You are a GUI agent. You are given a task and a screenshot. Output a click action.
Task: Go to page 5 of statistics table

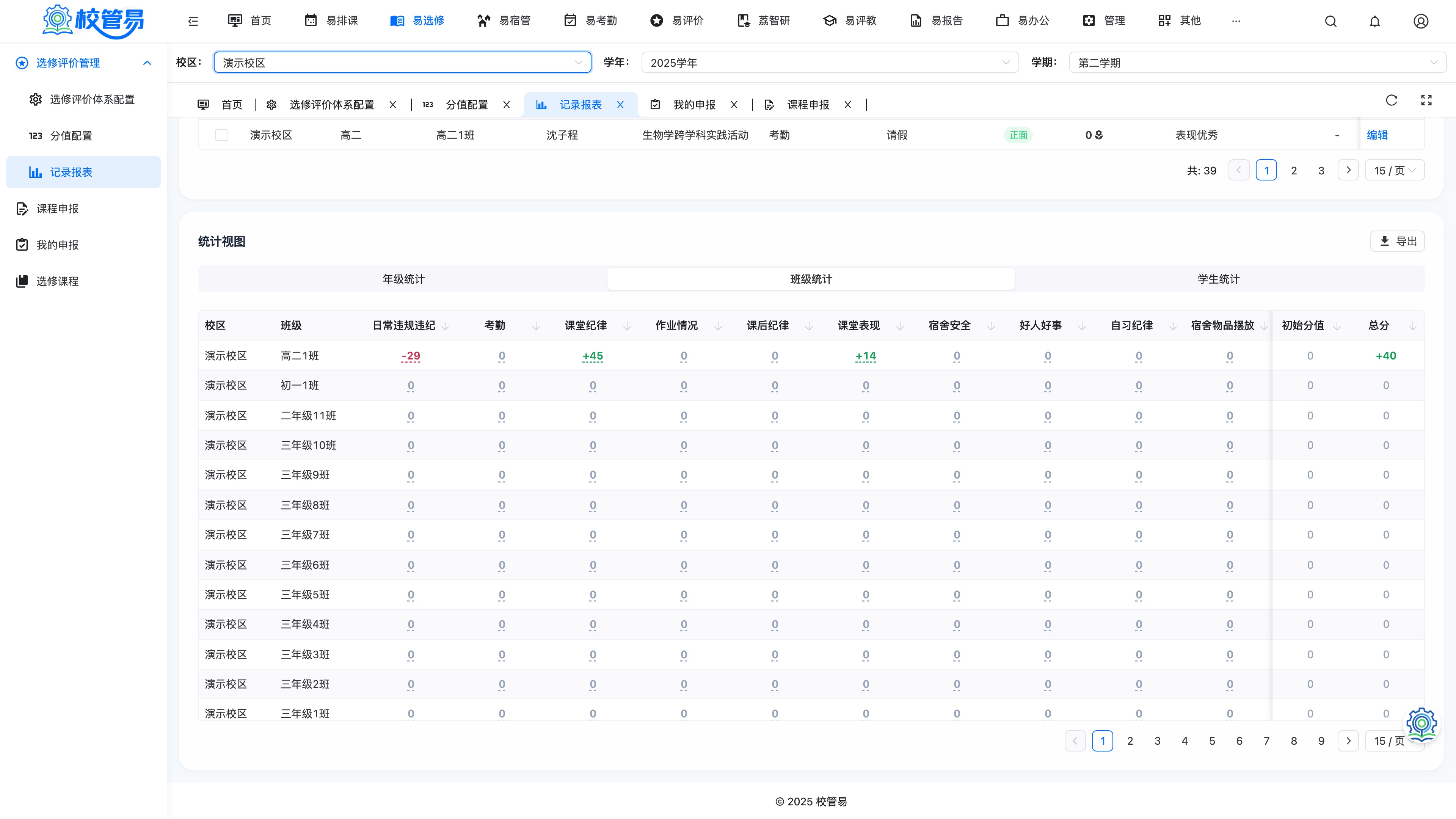[x=1212, y=741]
